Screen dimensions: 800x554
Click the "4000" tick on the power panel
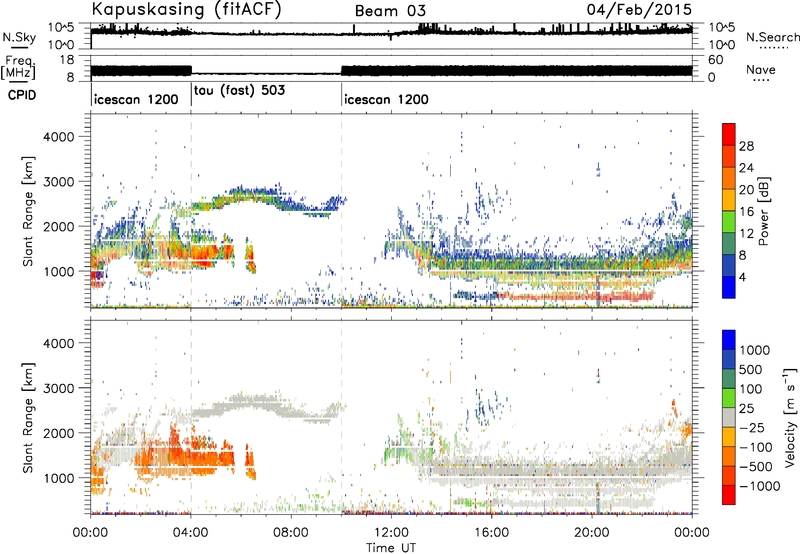click(58, 137)
